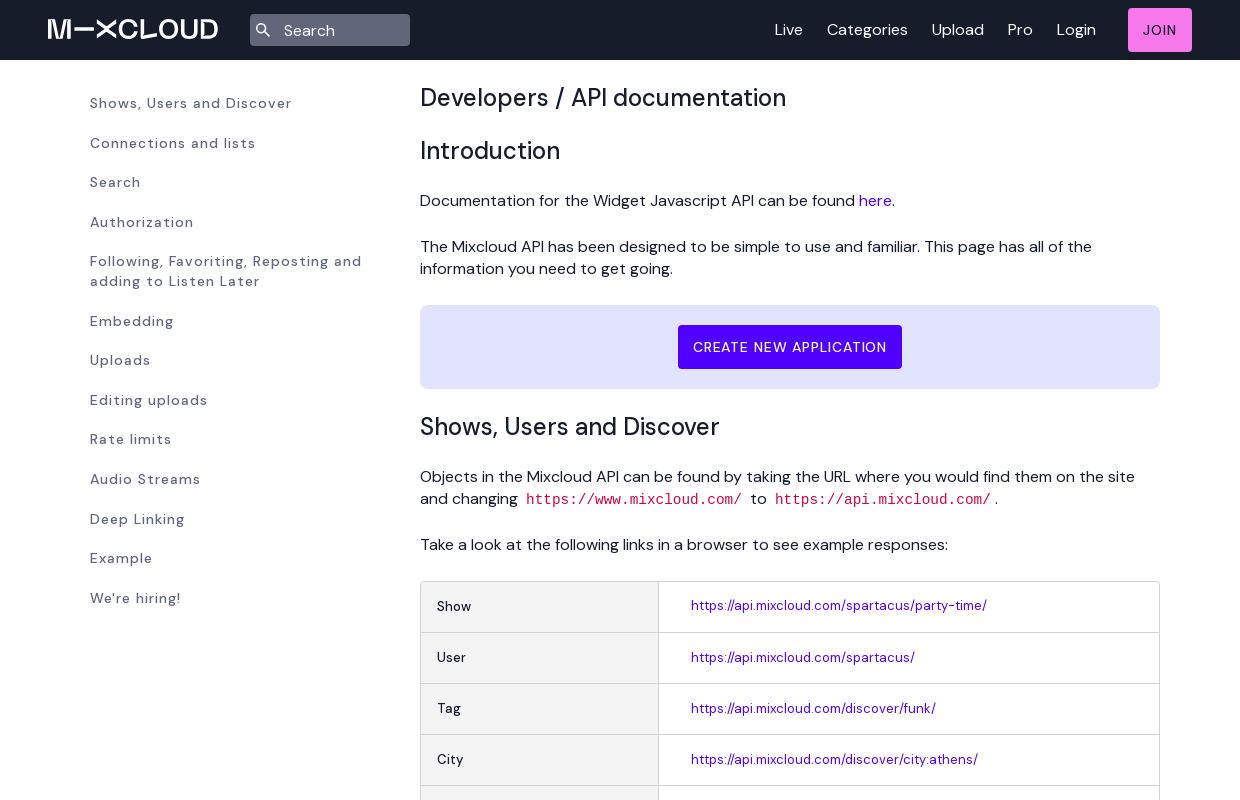Image resolution: width=1240 pixels, height=800 pixels.
Task: Open Categories in the top navigation
Action: (867, 30)
